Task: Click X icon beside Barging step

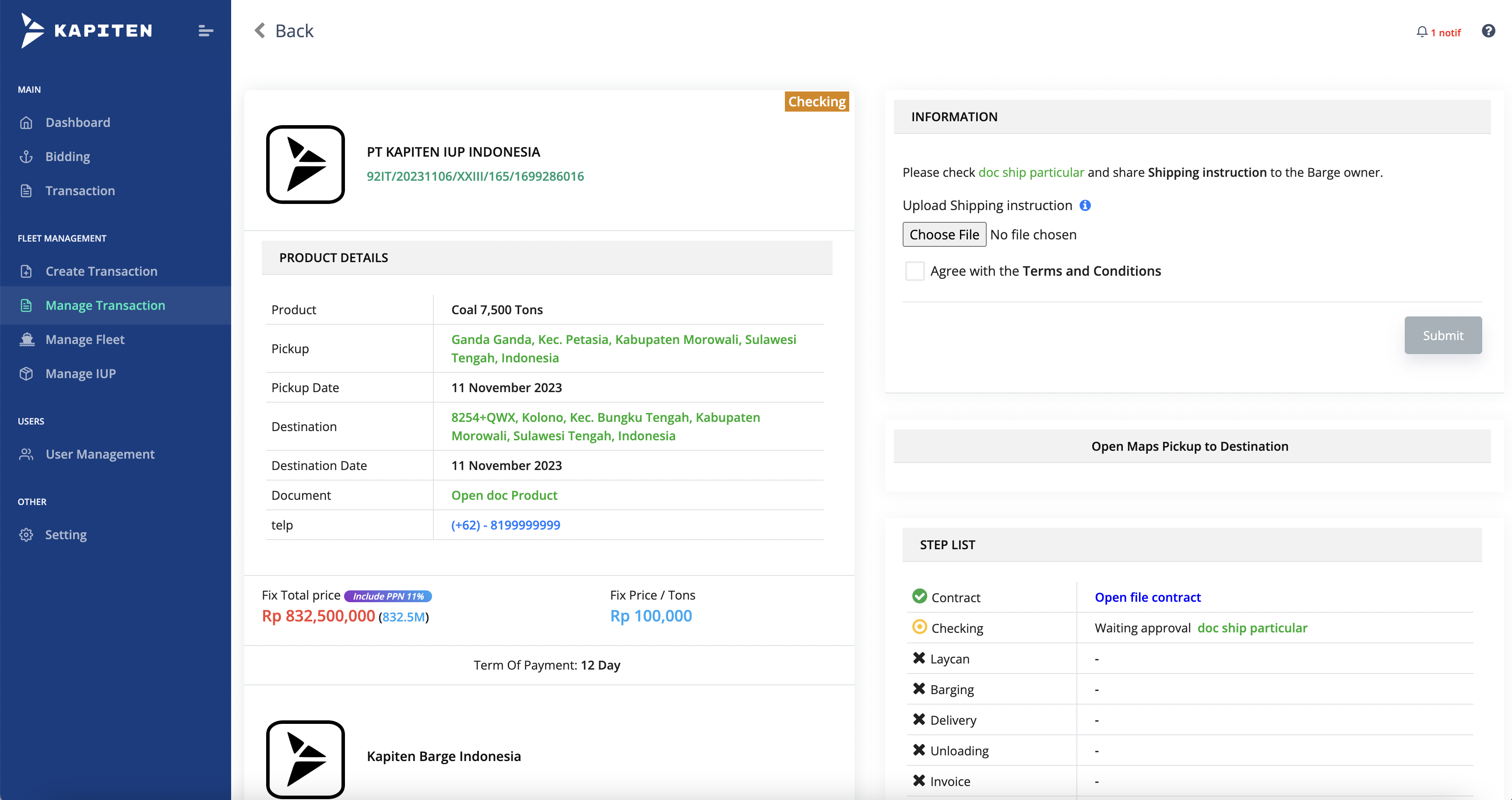Action: [918, 688]
